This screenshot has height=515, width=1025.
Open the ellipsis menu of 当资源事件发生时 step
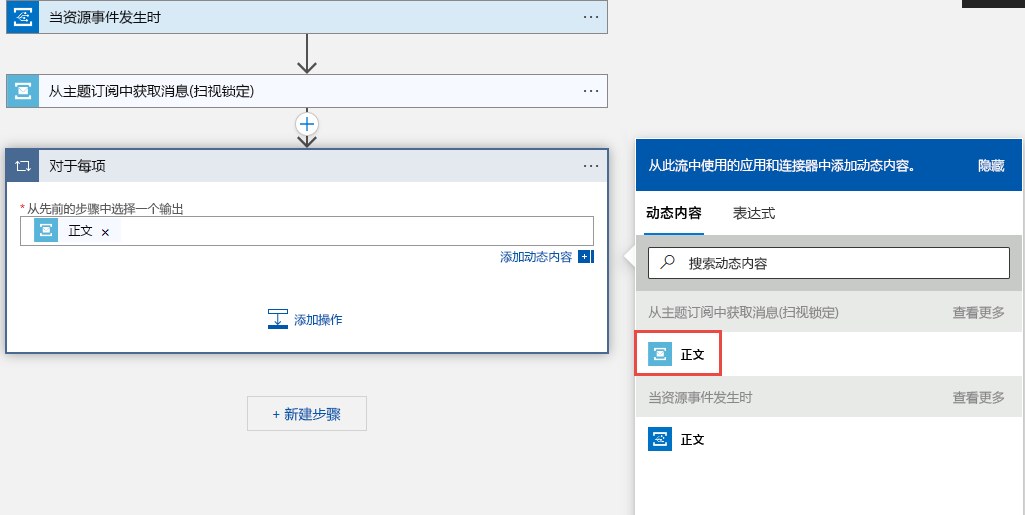591,17
